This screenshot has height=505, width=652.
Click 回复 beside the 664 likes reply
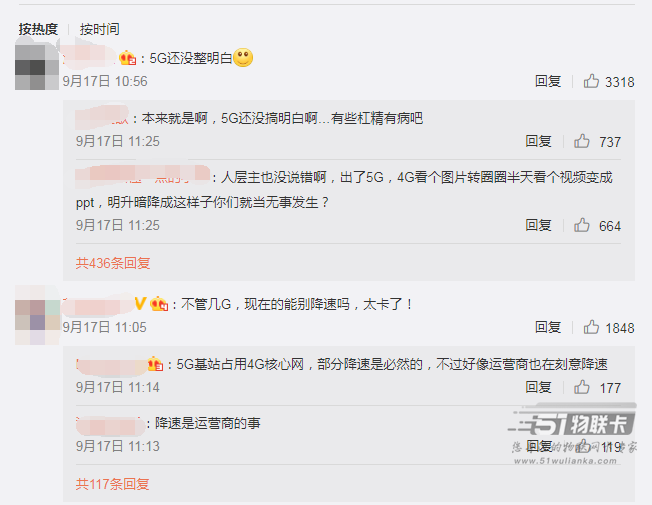tap(538, 225)
